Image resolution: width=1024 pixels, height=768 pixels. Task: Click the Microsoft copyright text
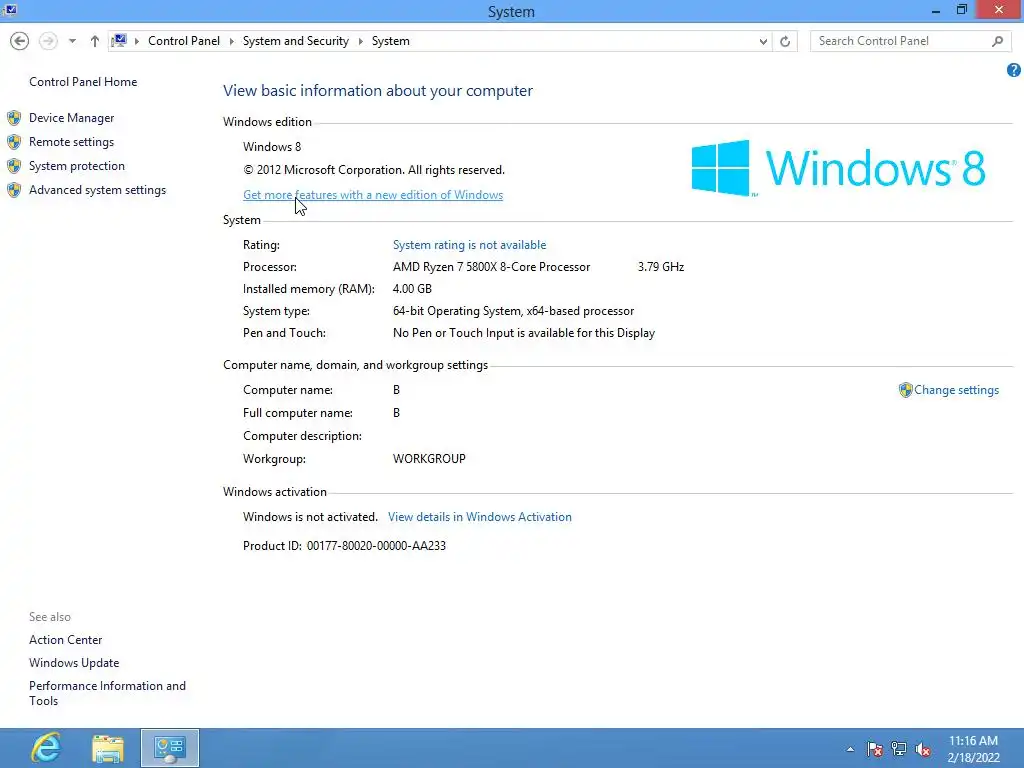tap(374, 170)
